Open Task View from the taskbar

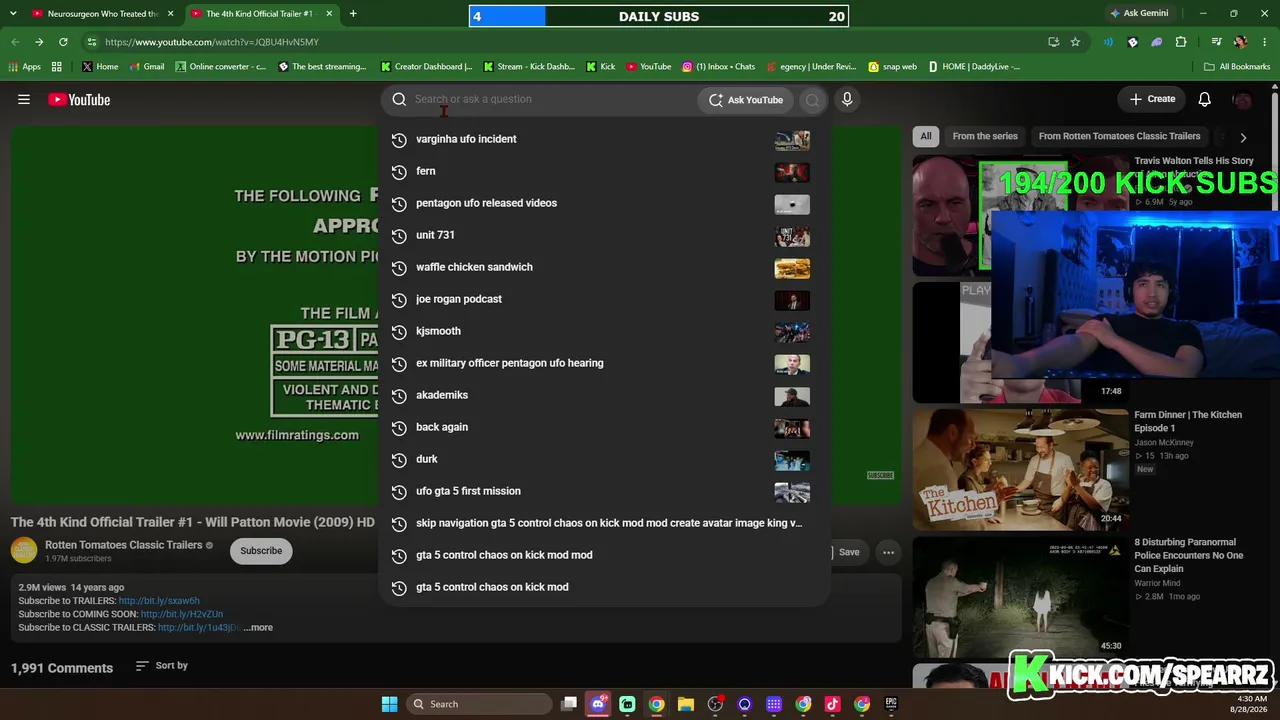pyautogui.click(x=569, y=704)
